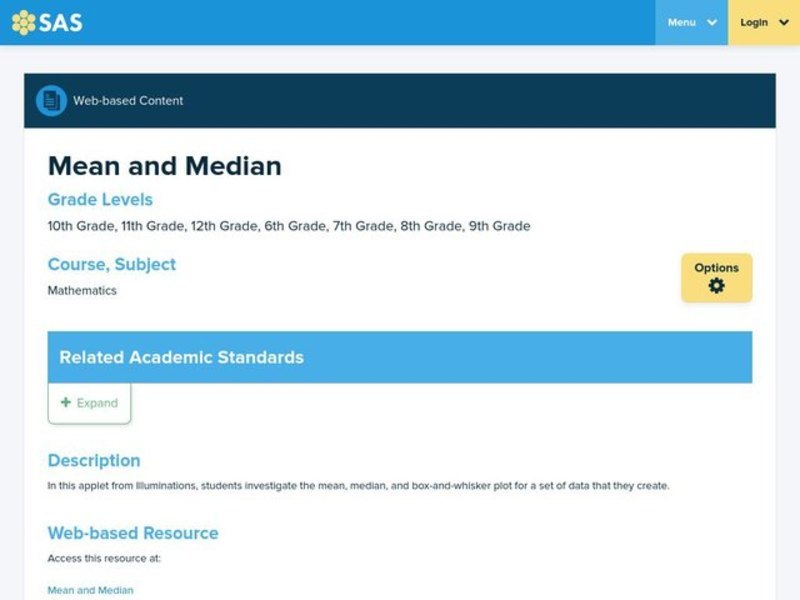800x600 pixels.
Task: Click the plus icon on the Expand button
Action: coord(65,402)
